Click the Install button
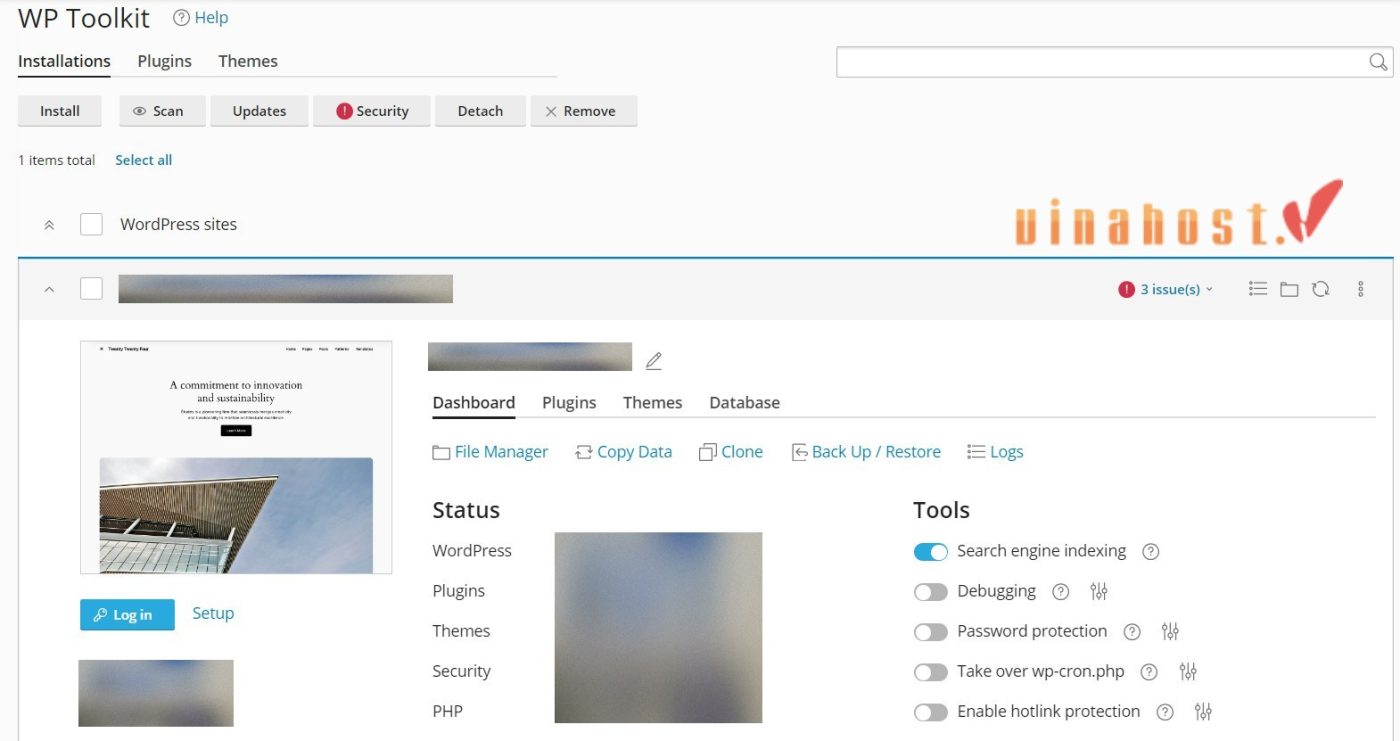This screenshot has height=741, width=1400. [x=60, y=111]
